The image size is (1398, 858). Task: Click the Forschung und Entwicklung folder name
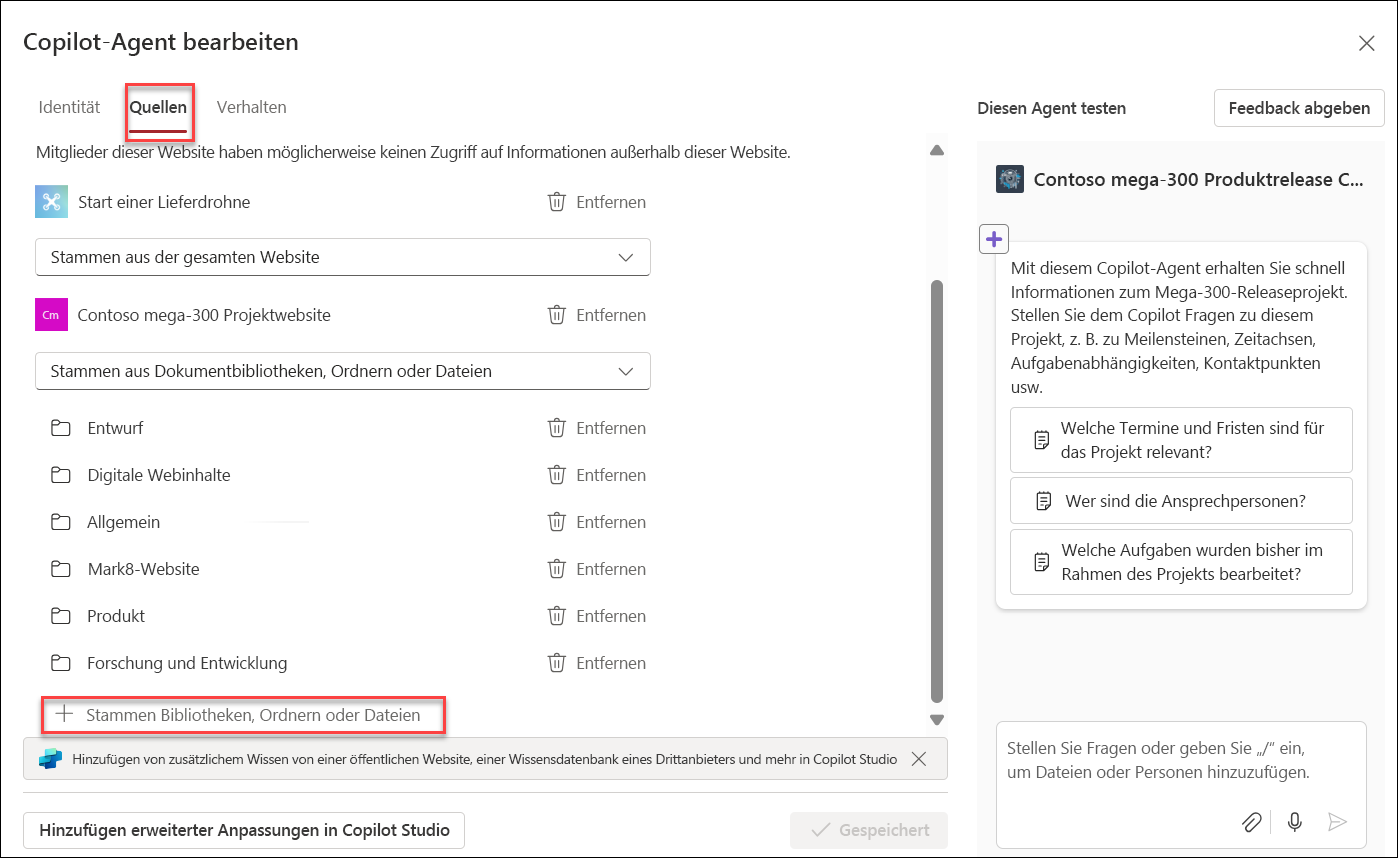(187, 663)
